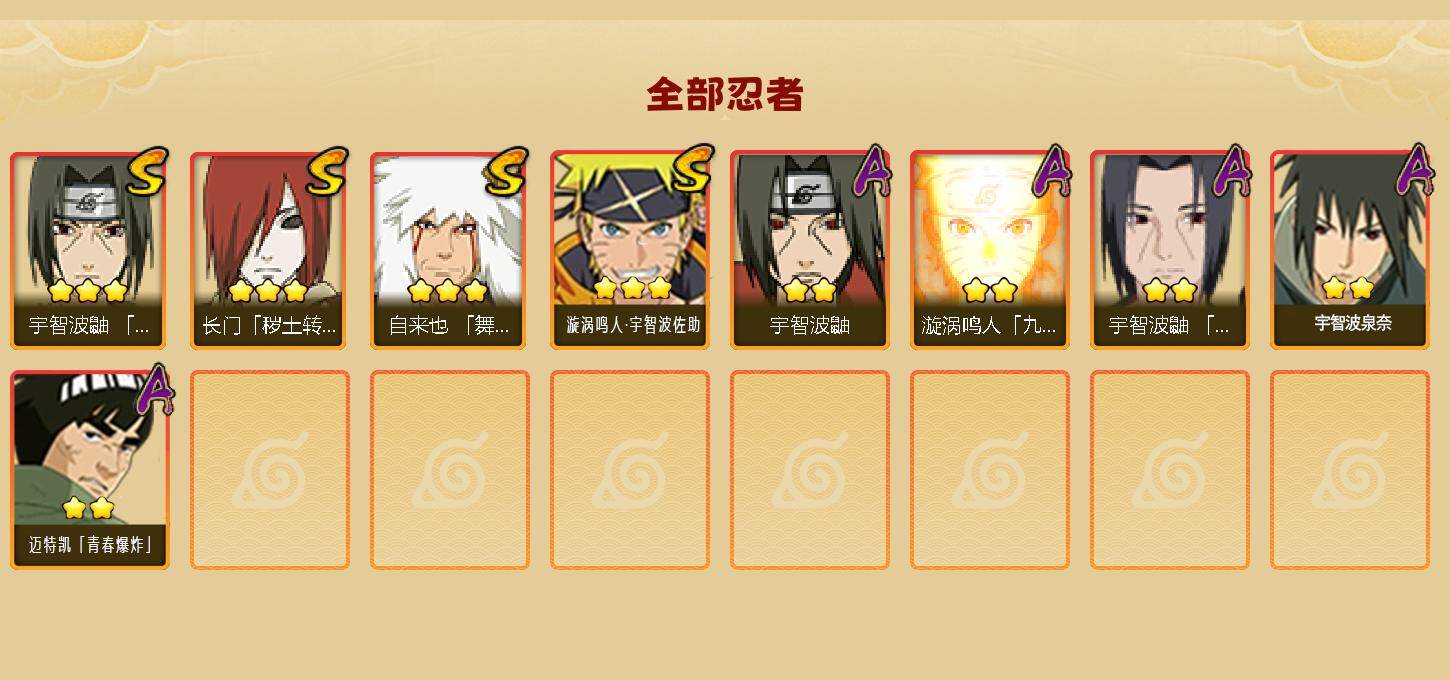Click the two stars on 迈特凯 card
This screenshot has width=1450, height=680.
(88, 508)
